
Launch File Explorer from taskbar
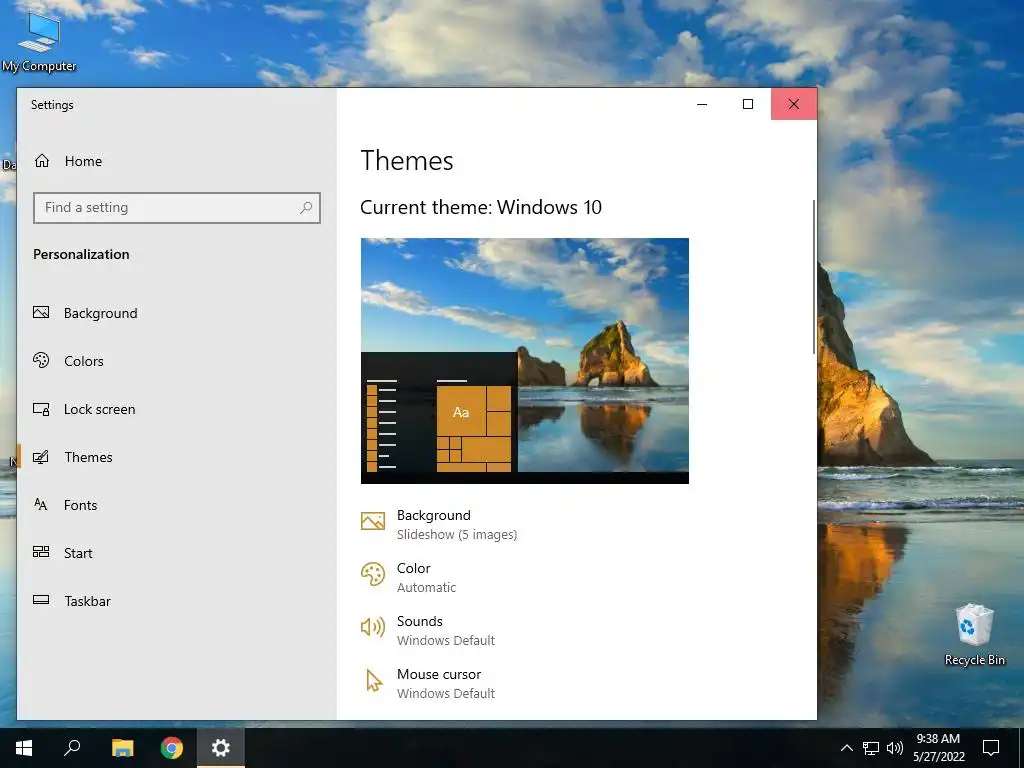(x=122, y=748)
